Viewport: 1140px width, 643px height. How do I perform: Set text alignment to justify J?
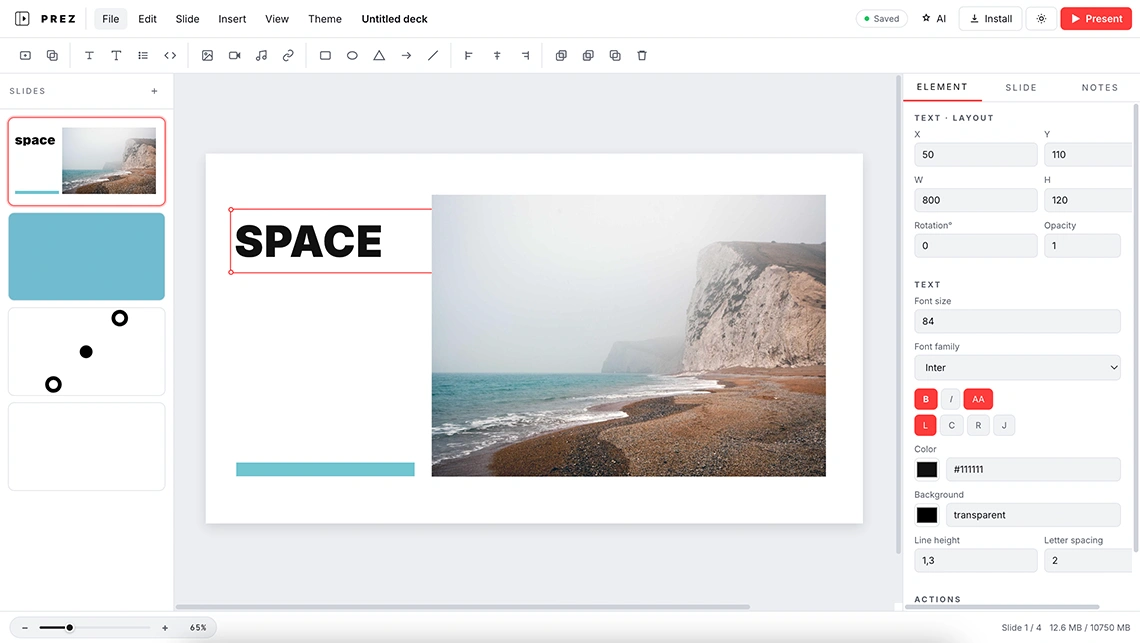tap(1004, 426)
